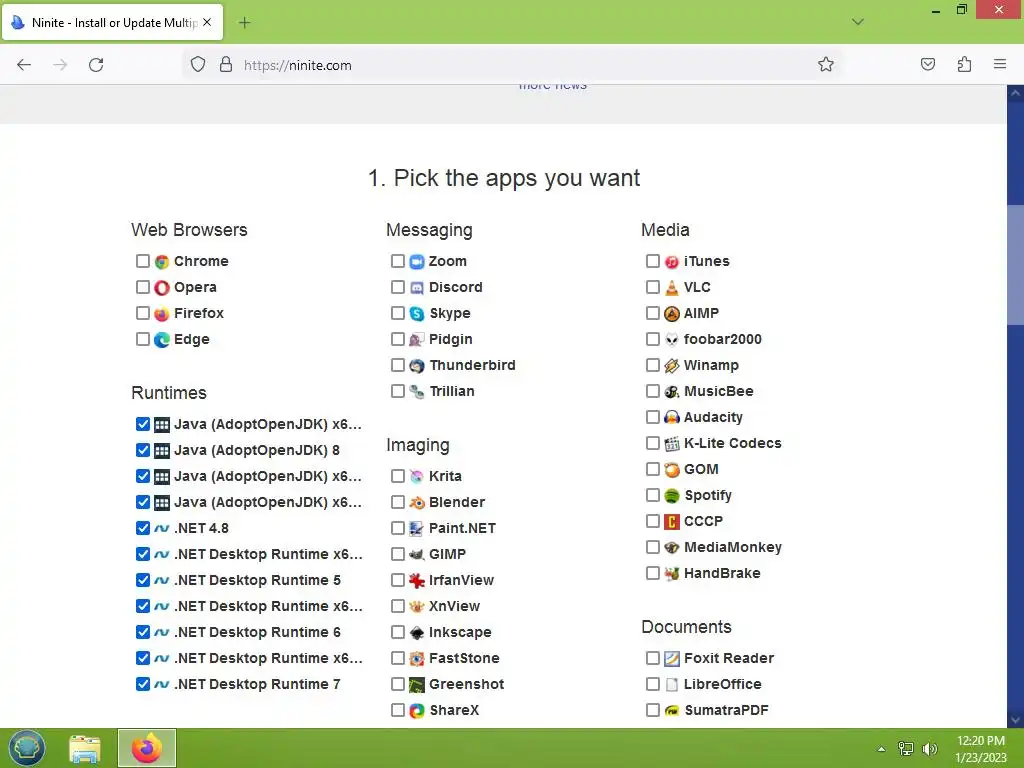Click the HandBrake icon
Image resolution: width=1024 pixels, height=768 pixels.
[x=671, y=573]
